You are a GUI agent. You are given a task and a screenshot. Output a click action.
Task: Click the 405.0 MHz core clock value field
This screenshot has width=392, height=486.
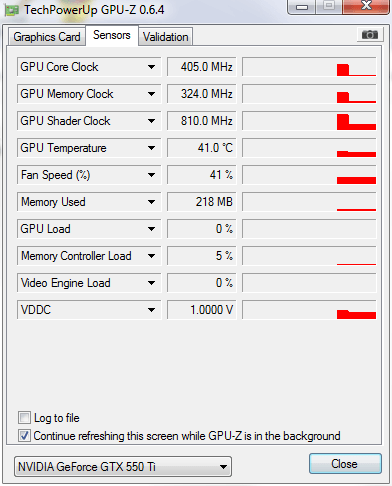pyautogui.click(x=202, y=67)
